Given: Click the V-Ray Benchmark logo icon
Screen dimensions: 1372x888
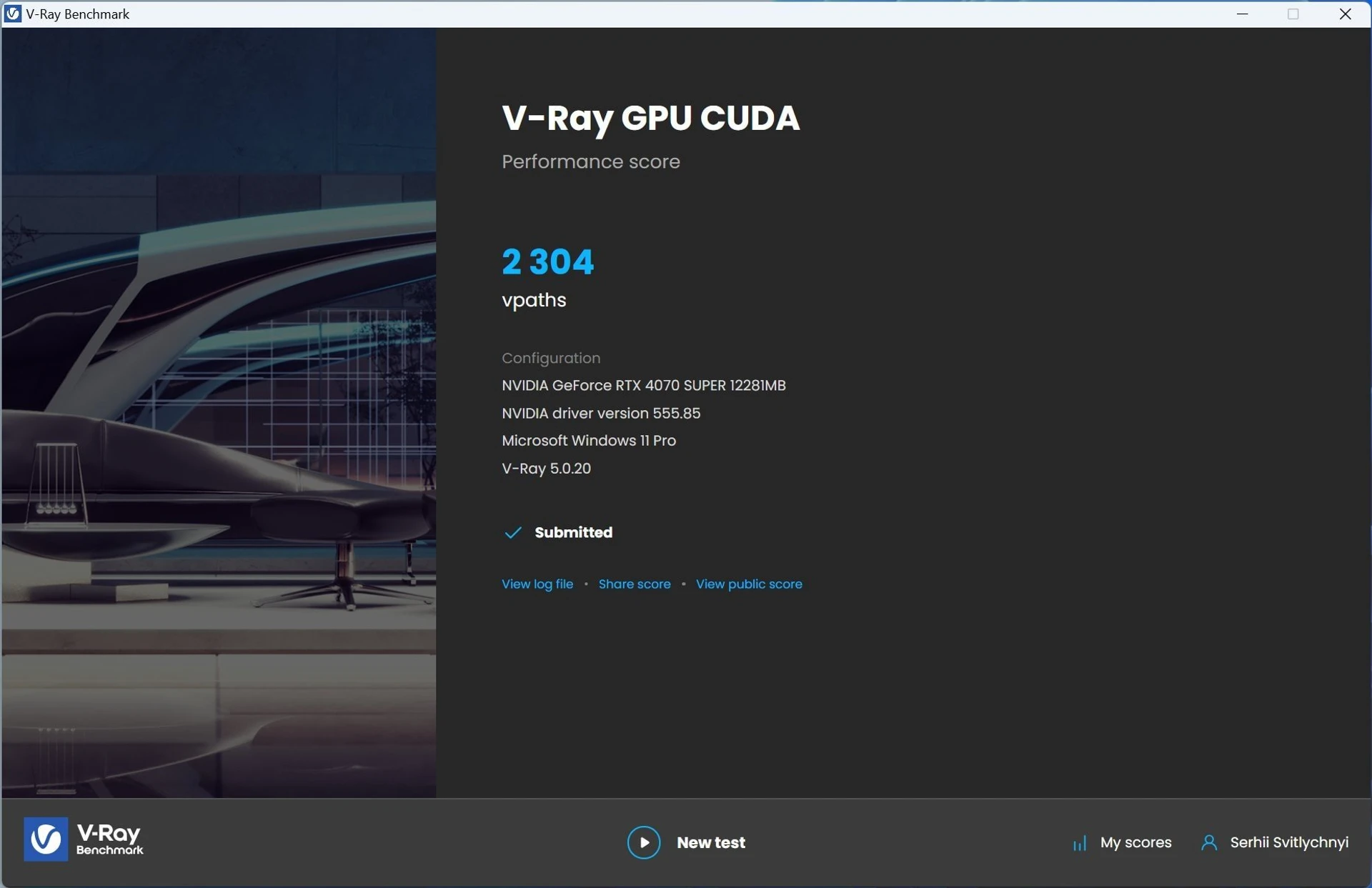Looking at the screenshot, I should [46, 839].
